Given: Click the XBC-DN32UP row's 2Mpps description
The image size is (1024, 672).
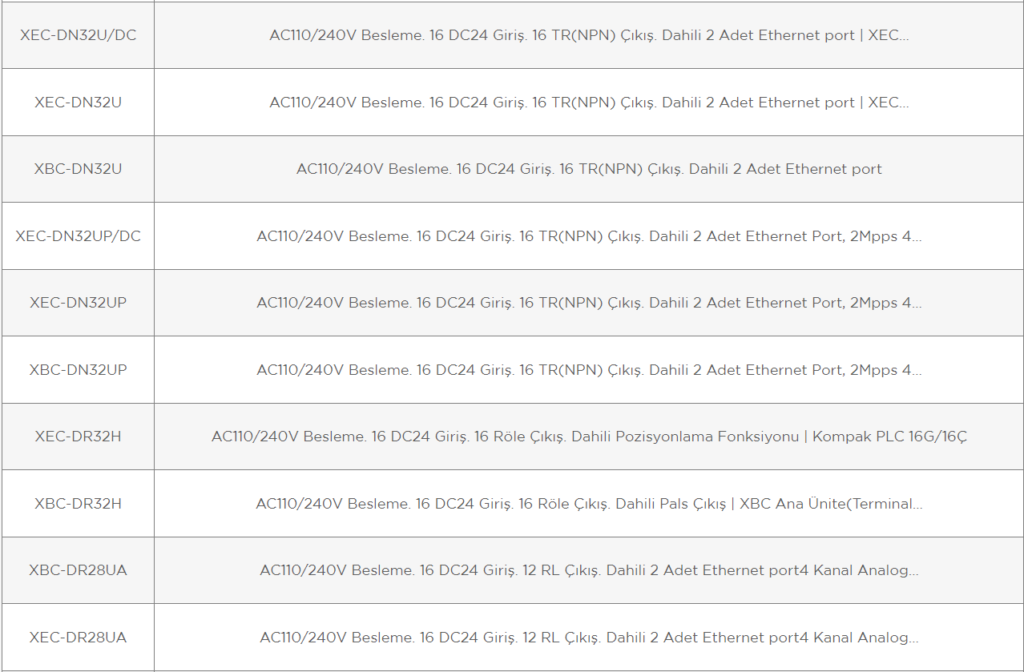Looking at the screenshot, I should pos(589,370).
